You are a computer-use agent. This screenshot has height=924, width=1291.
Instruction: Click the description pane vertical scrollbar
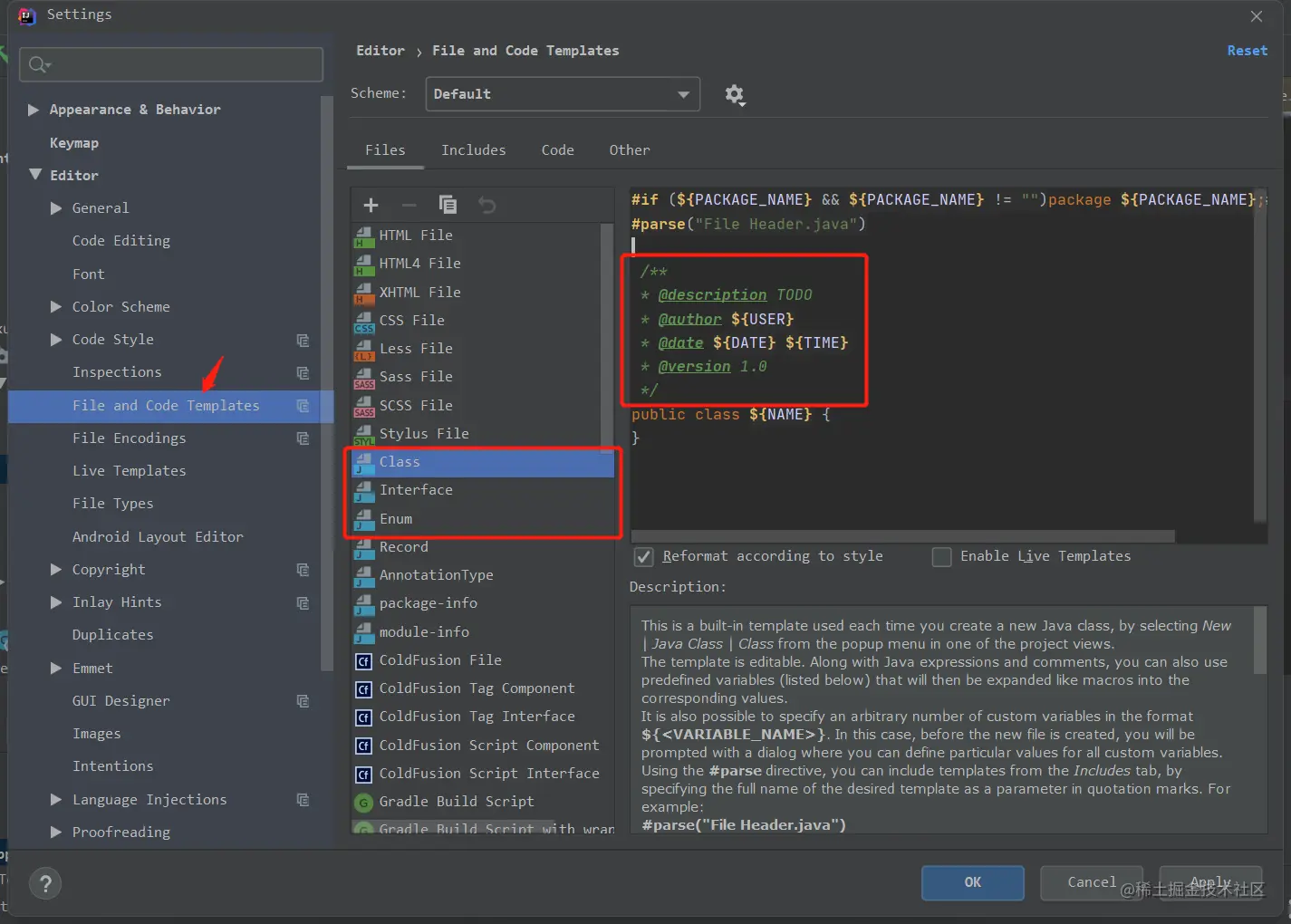click(1259, 640)
